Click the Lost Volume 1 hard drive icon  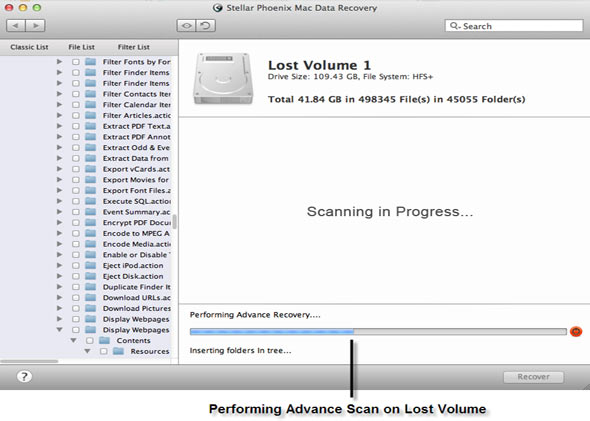[223, 79]
